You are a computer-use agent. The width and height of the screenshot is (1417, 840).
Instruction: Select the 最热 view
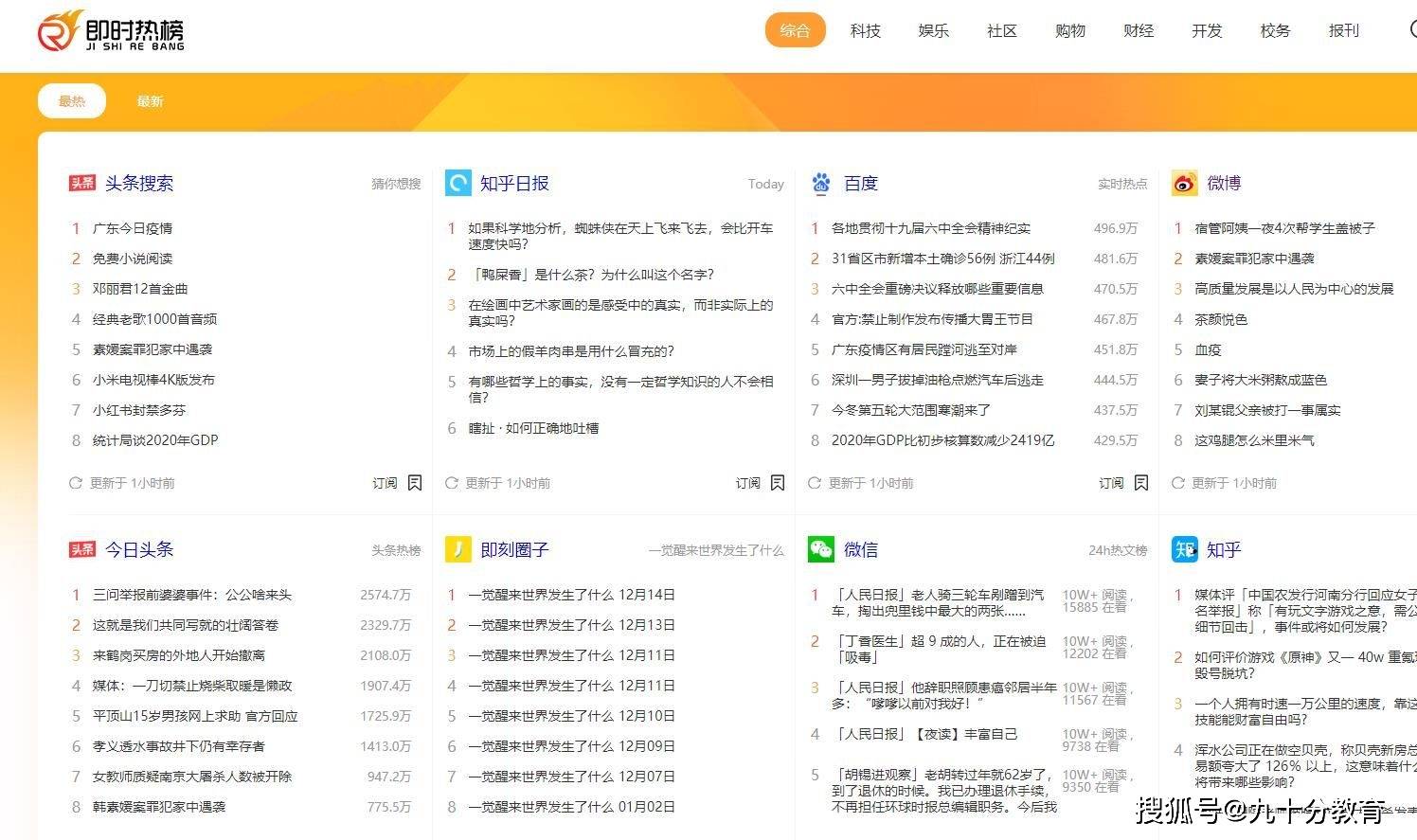click(71, 100)
